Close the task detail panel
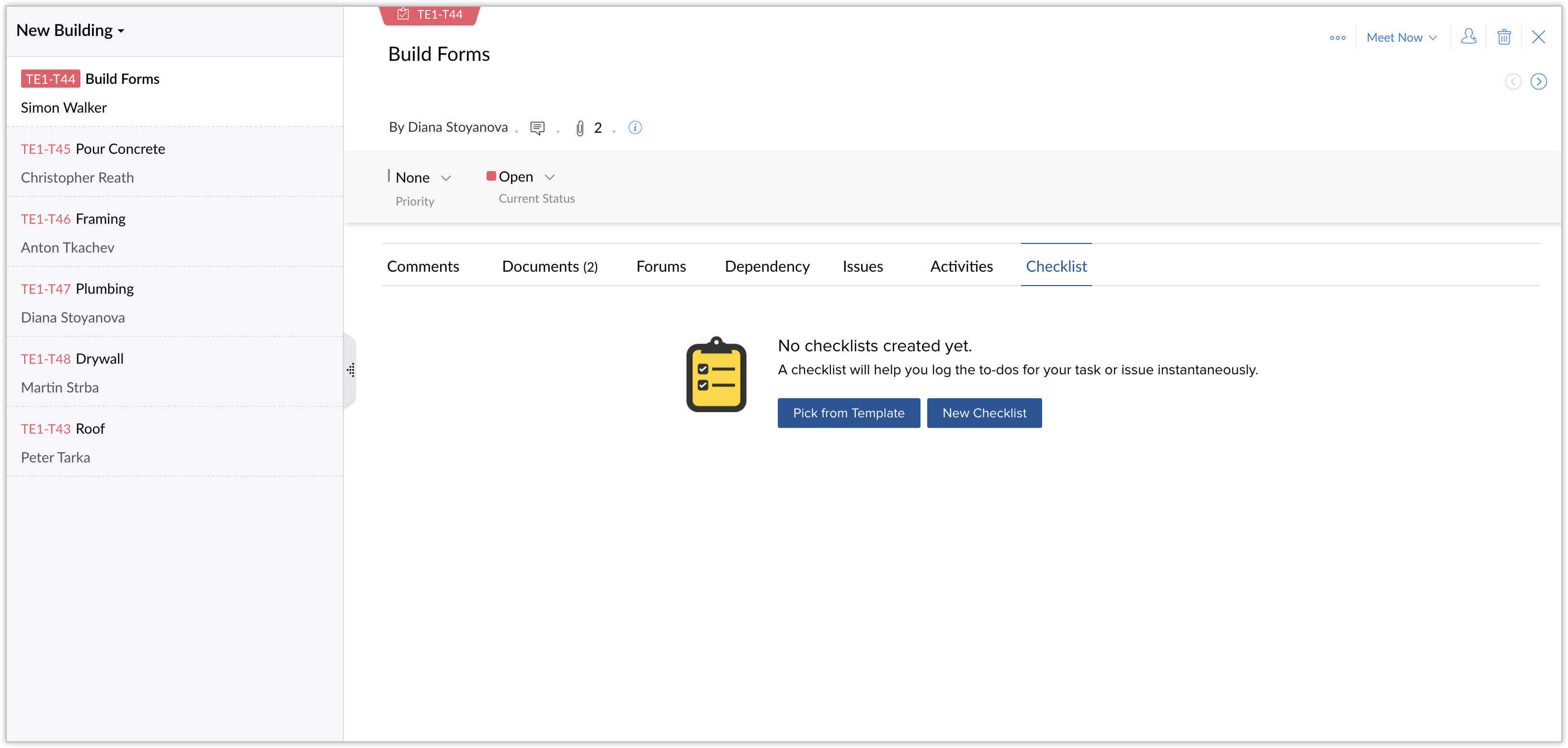1568x748 pixels. point(1538,37)
